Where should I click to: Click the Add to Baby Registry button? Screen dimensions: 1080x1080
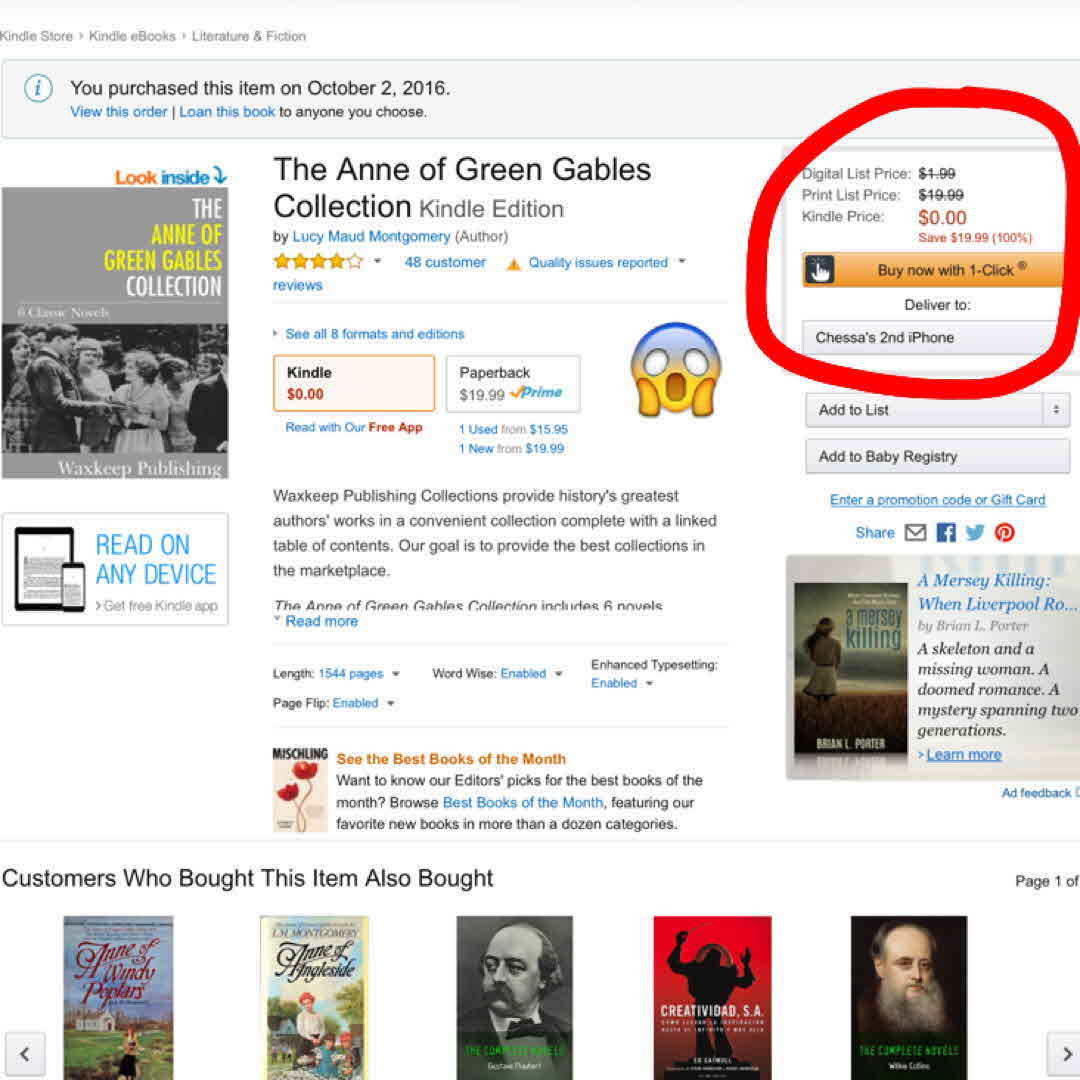point(937,457)
